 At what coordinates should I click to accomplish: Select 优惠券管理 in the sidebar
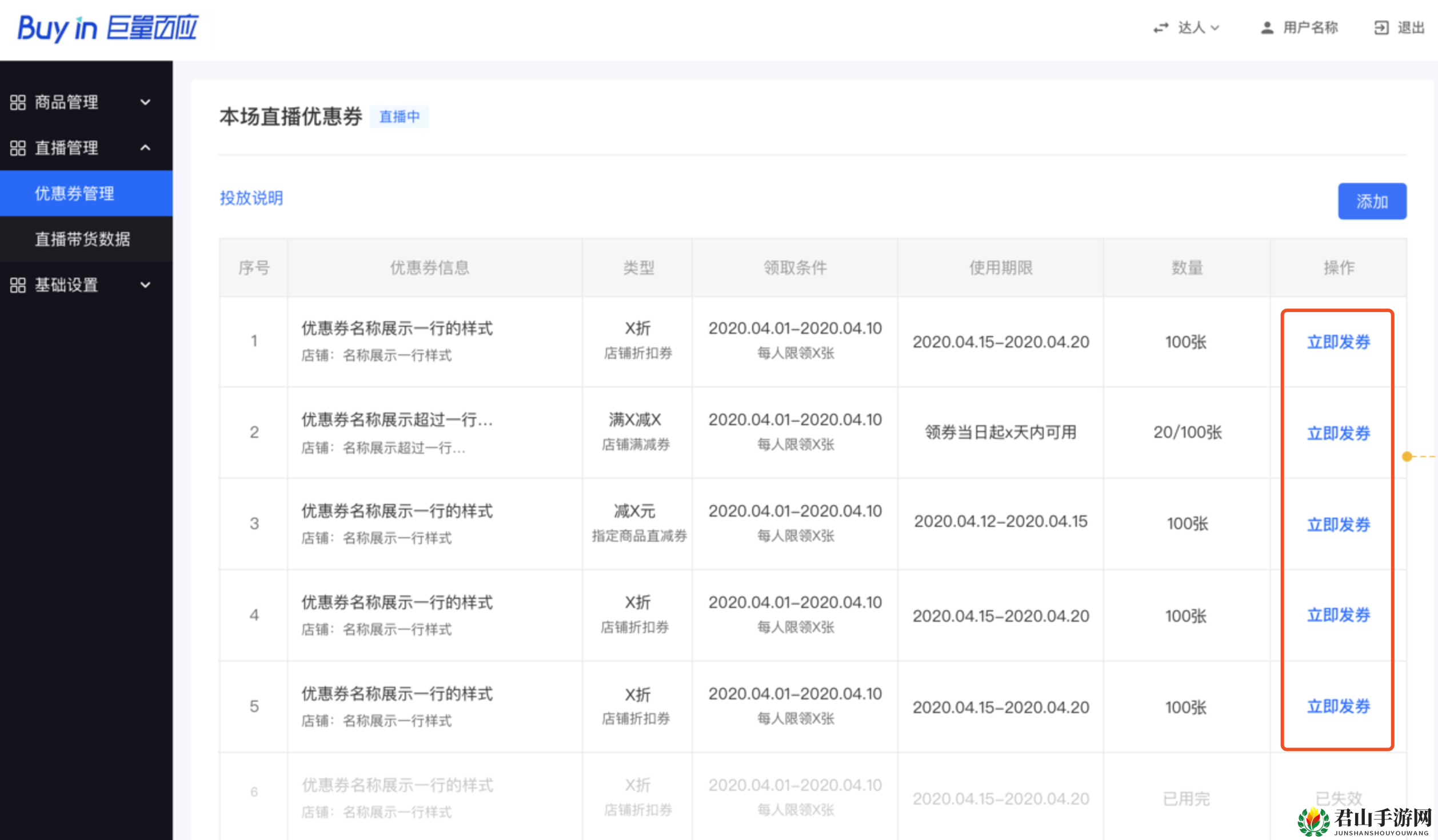(86, 193)
